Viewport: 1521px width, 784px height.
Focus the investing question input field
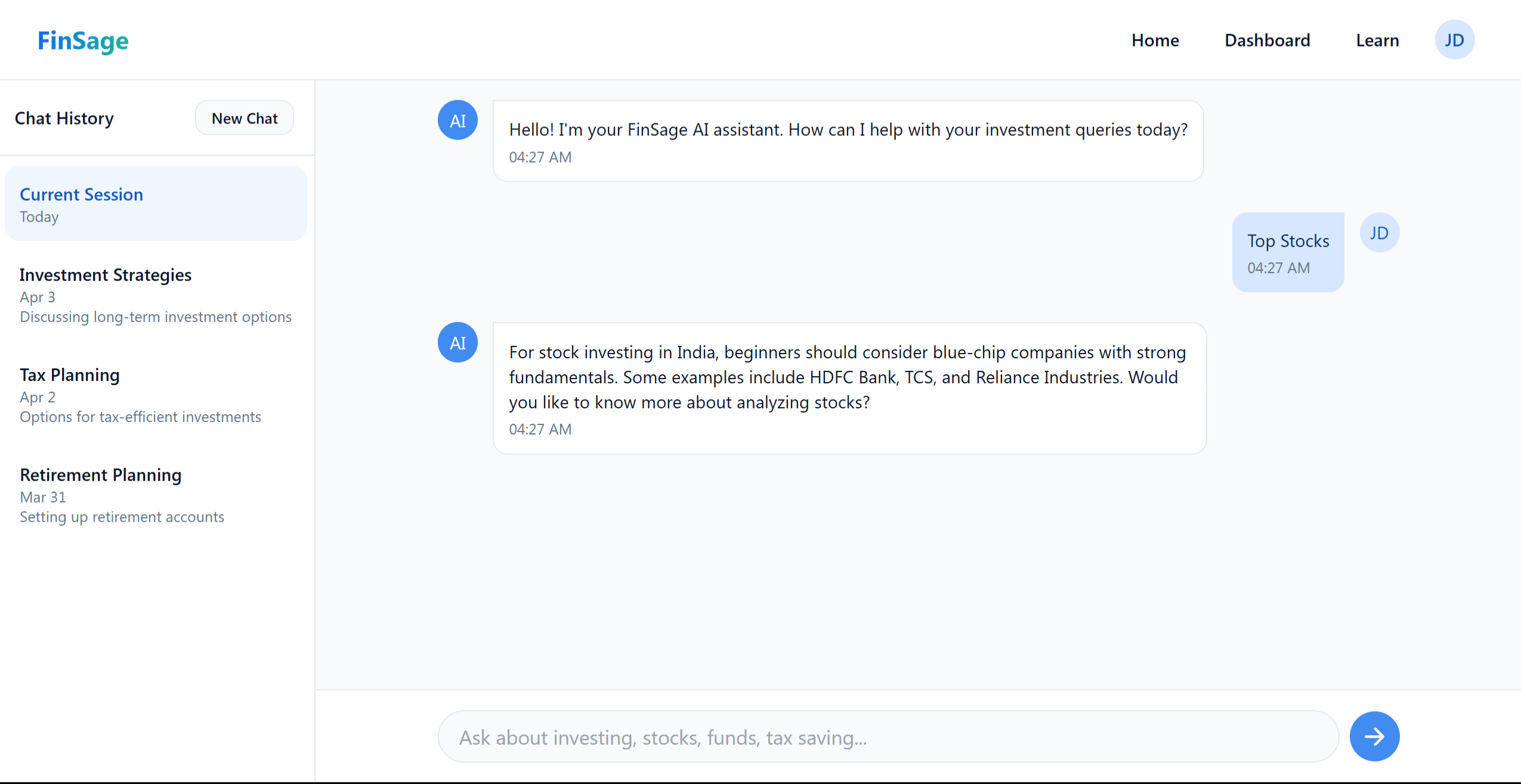[x=888, y=737]
